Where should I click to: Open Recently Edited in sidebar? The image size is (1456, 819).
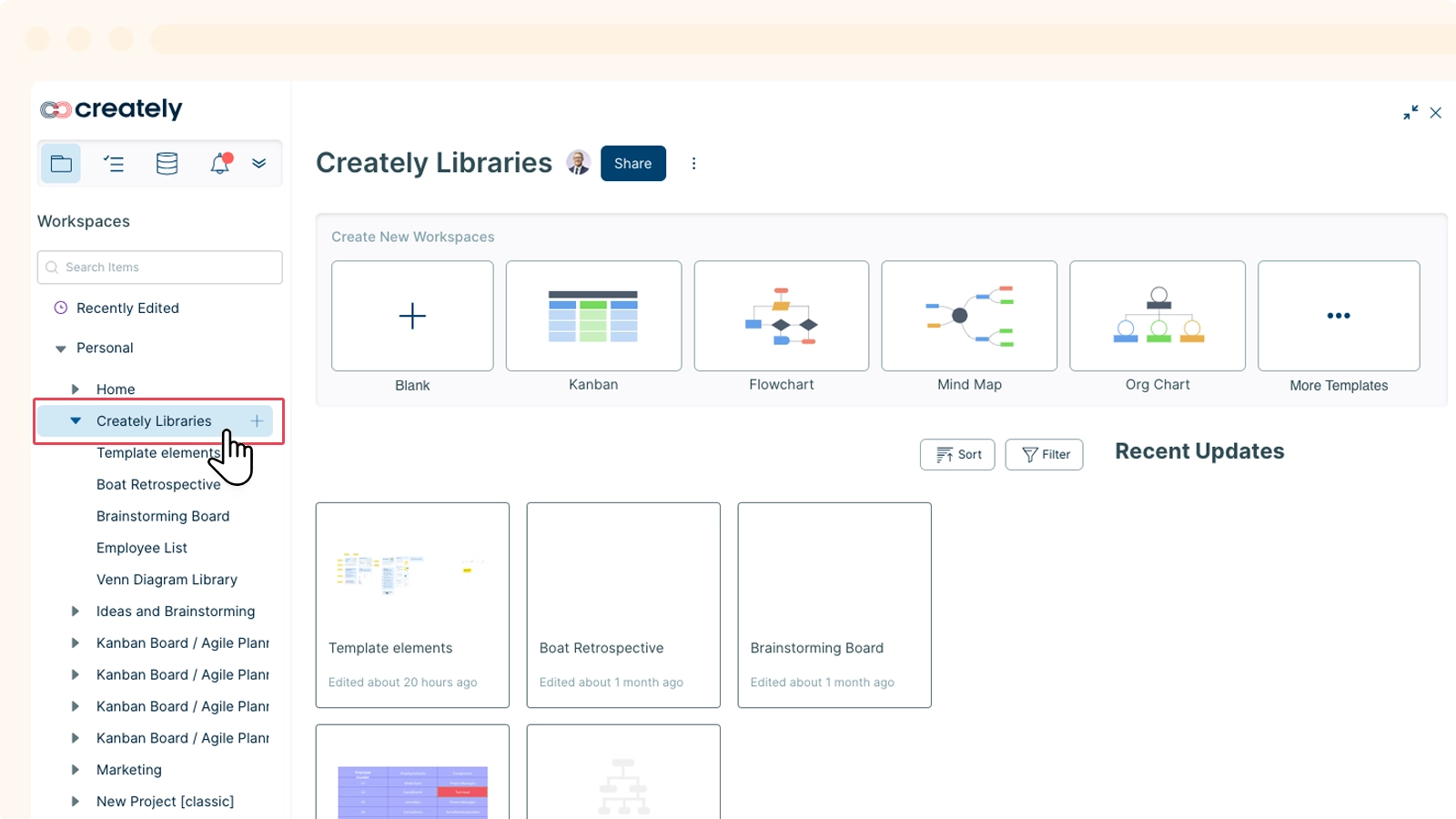point(127,308)
